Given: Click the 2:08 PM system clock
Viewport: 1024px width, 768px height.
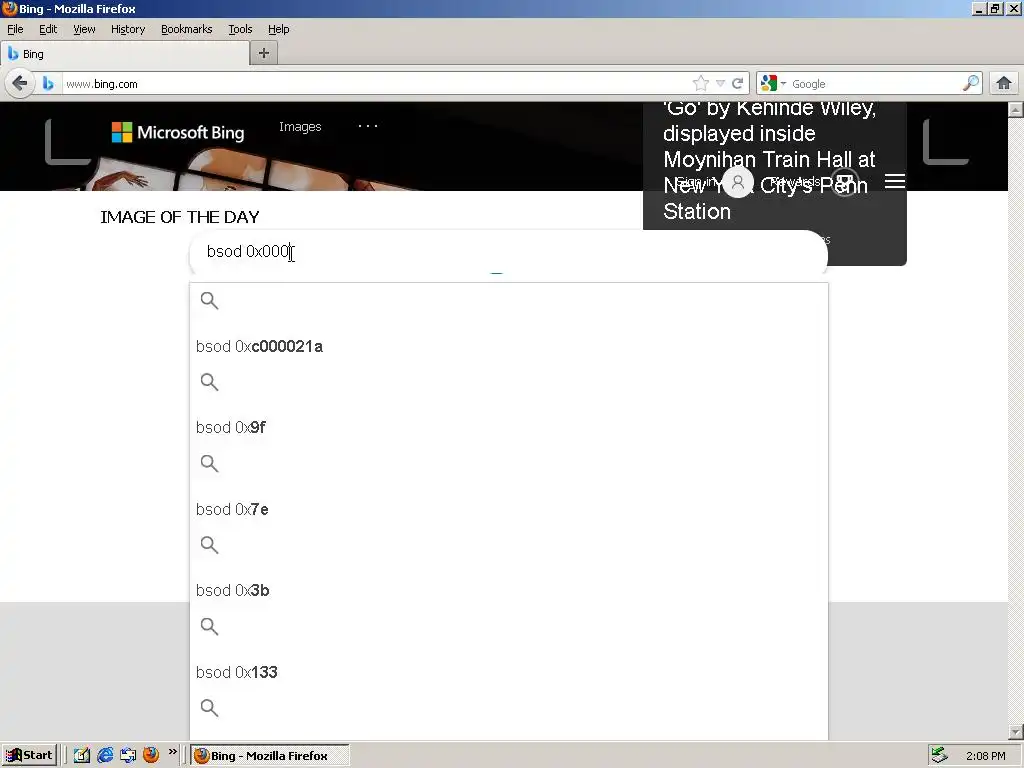Looking at the screenshot, I should pyautogui.click(x=985, y=756).
